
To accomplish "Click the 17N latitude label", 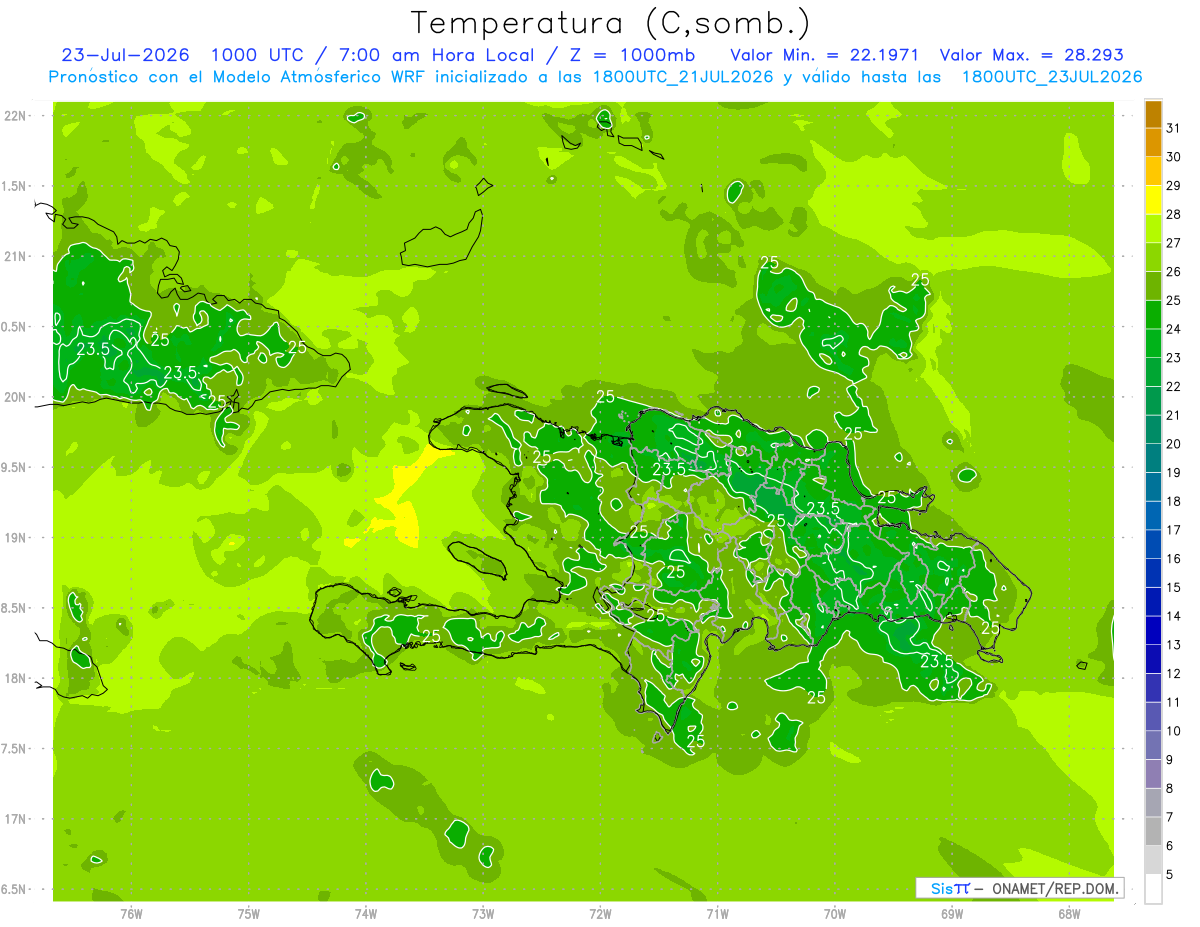I will tap(16, 819).
